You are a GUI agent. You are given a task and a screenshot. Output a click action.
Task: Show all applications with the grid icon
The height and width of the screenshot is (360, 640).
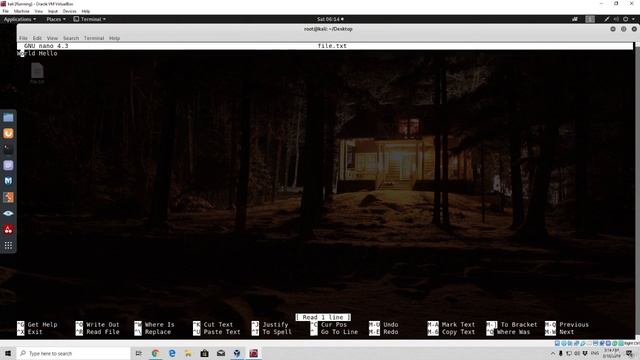pos(8,245)
